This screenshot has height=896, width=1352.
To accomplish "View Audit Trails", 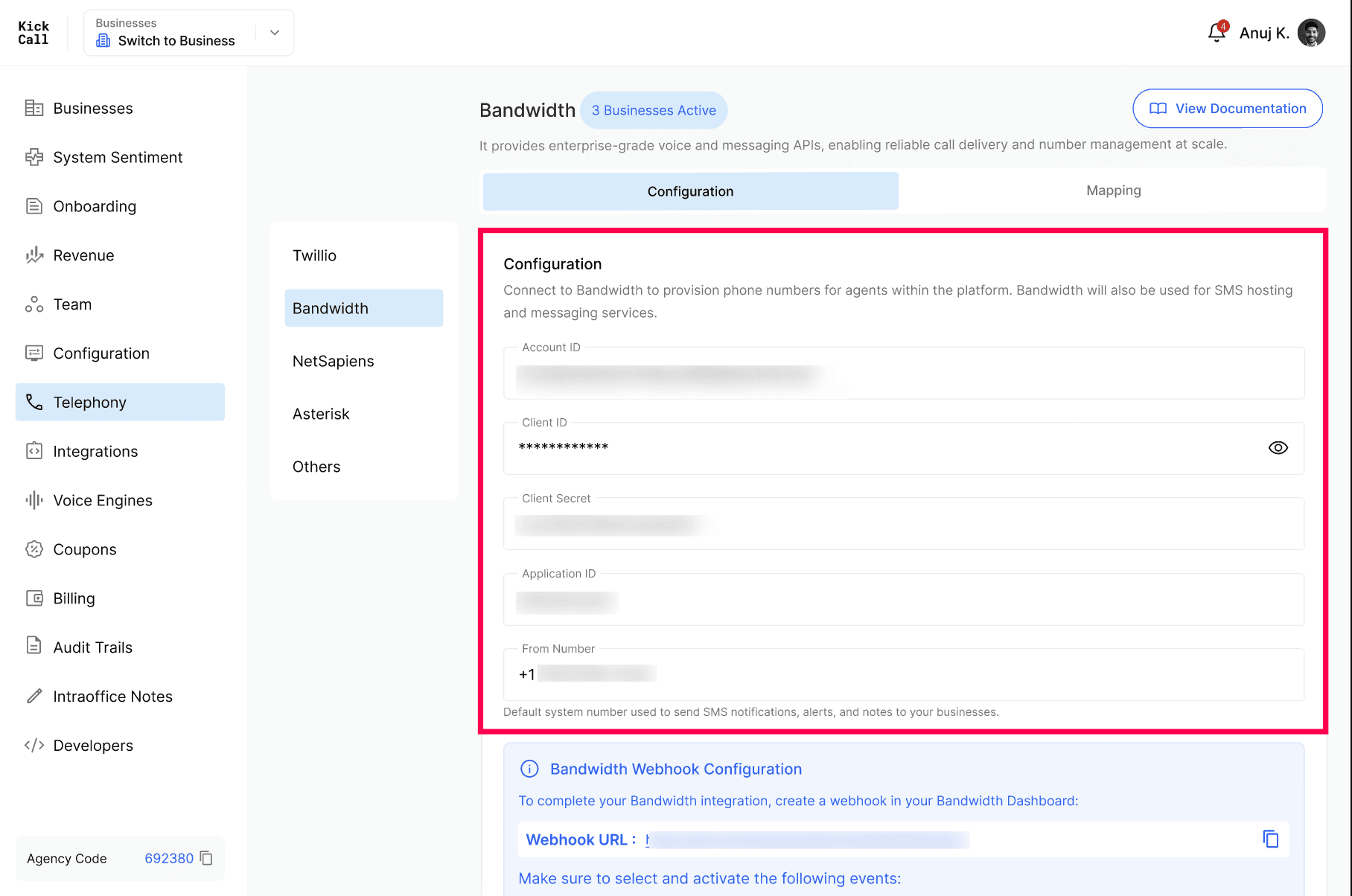I will 120,647.
